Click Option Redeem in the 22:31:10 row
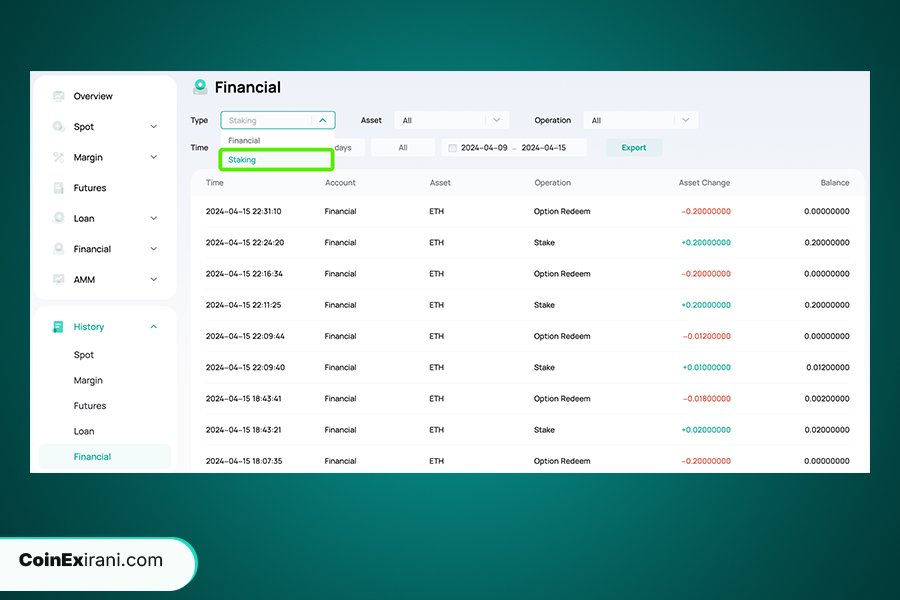Image resolution: width=900 pixels, height=600 pixels. tap(562, 211)
